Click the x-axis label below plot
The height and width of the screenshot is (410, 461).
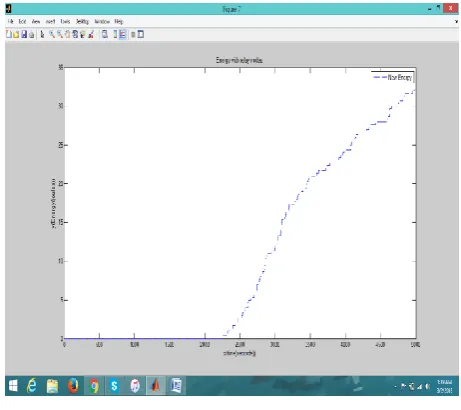(x=240, y=353)
